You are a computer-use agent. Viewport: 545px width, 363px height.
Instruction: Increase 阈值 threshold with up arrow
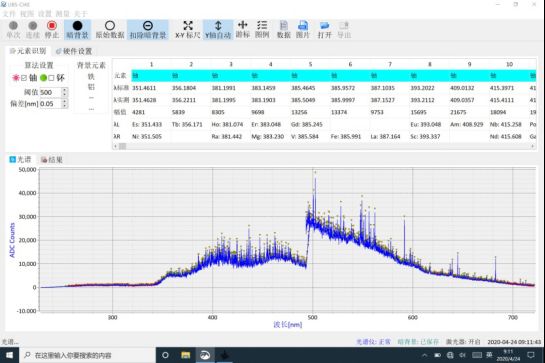[64, 90]
